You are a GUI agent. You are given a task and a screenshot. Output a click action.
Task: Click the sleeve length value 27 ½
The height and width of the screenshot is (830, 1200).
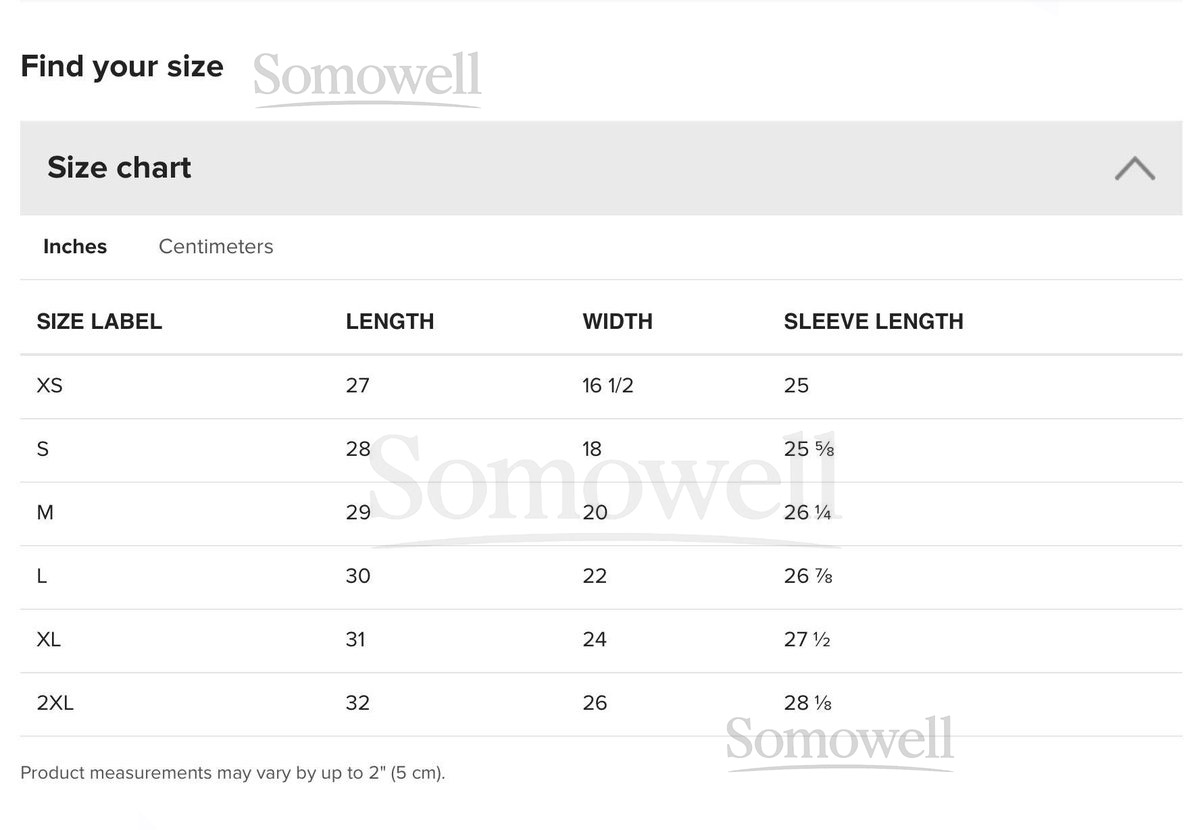[807, 640]
